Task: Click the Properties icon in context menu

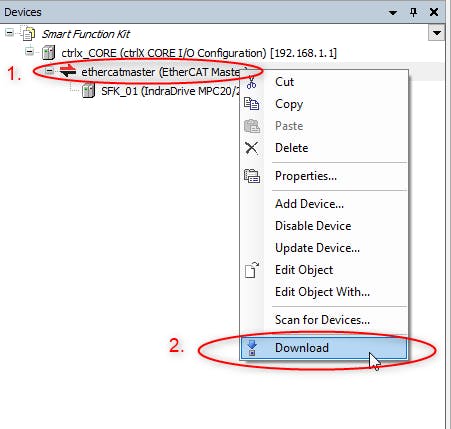Action: (252, 176)
